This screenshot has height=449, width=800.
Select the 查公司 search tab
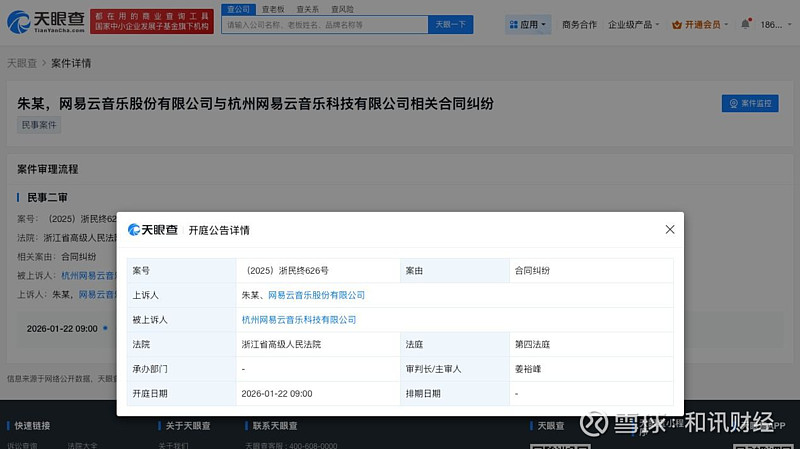click(x=237, y=9)
